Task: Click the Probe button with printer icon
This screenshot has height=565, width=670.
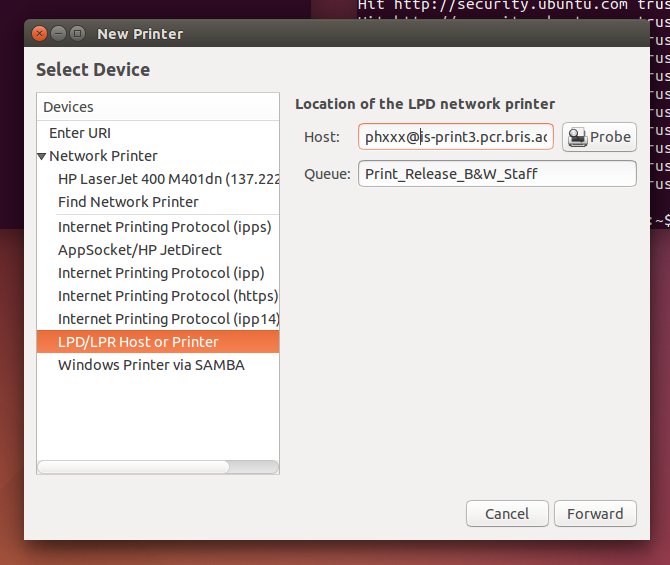Action: click(x=599, y=137)
